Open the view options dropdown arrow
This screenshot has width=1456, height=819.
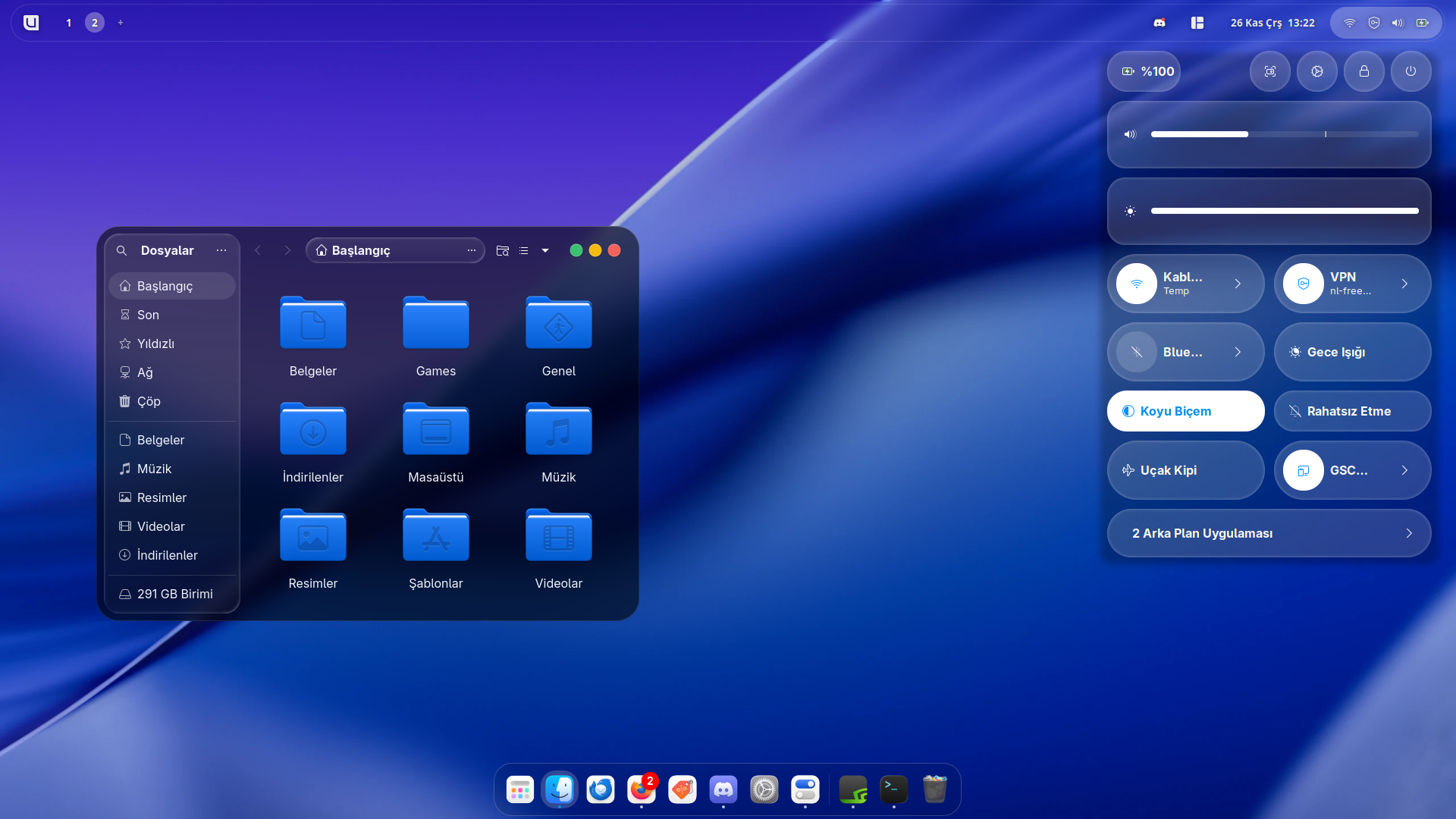[545, 250]
